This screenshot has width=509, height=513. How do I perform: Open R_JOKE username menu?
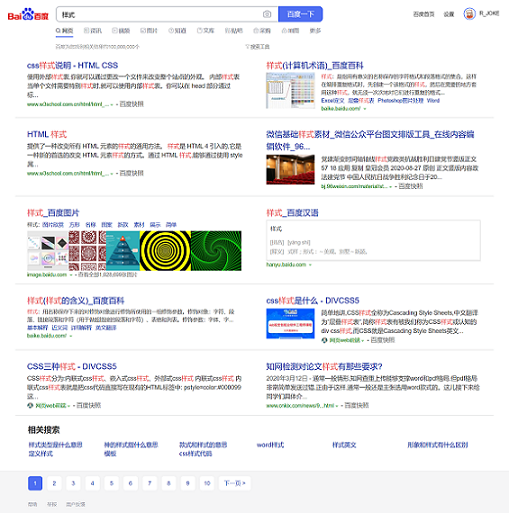coord(489,13)
